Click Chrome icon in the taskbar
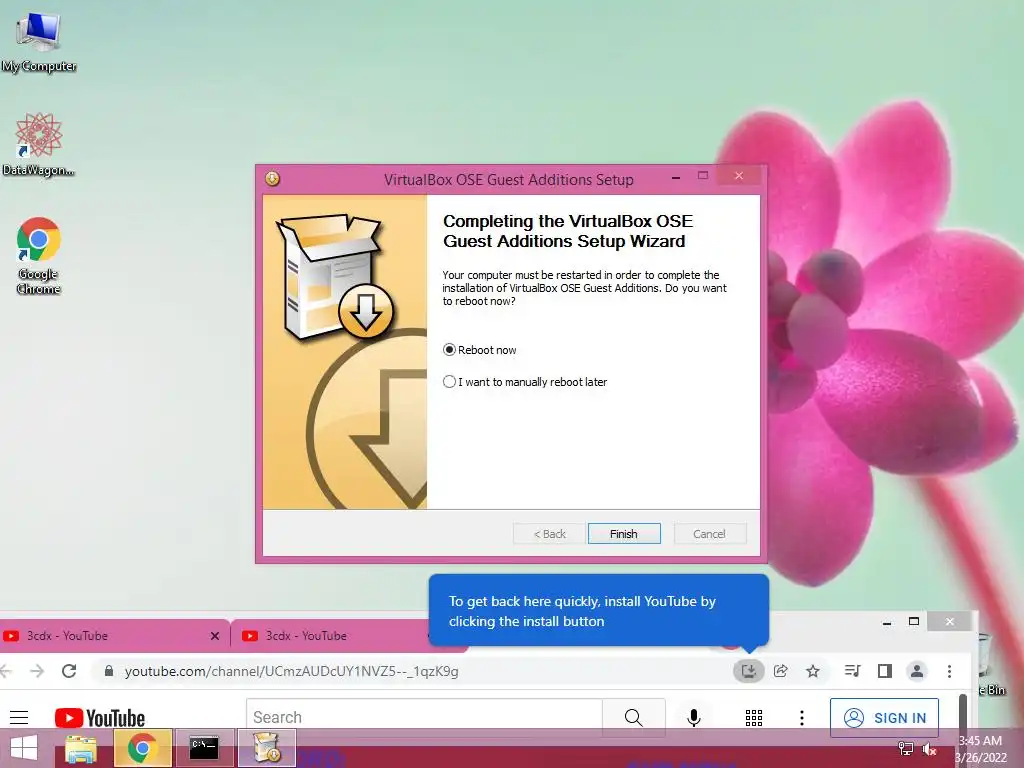 coord(142,748)
